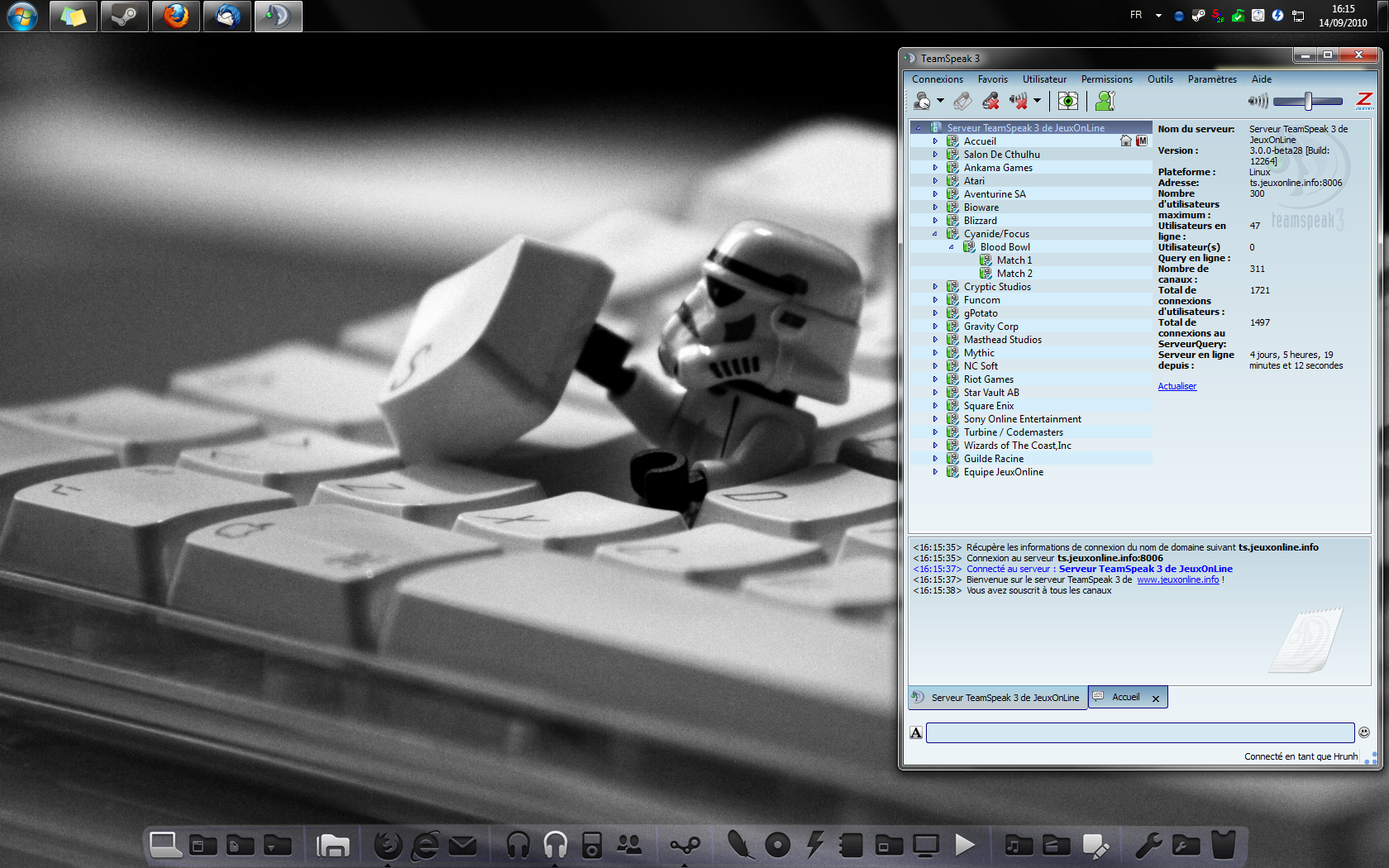Click the moderated M icon on Accueil row
The height and width of the screenshot is (868, 1389).
coord(1142,141)
